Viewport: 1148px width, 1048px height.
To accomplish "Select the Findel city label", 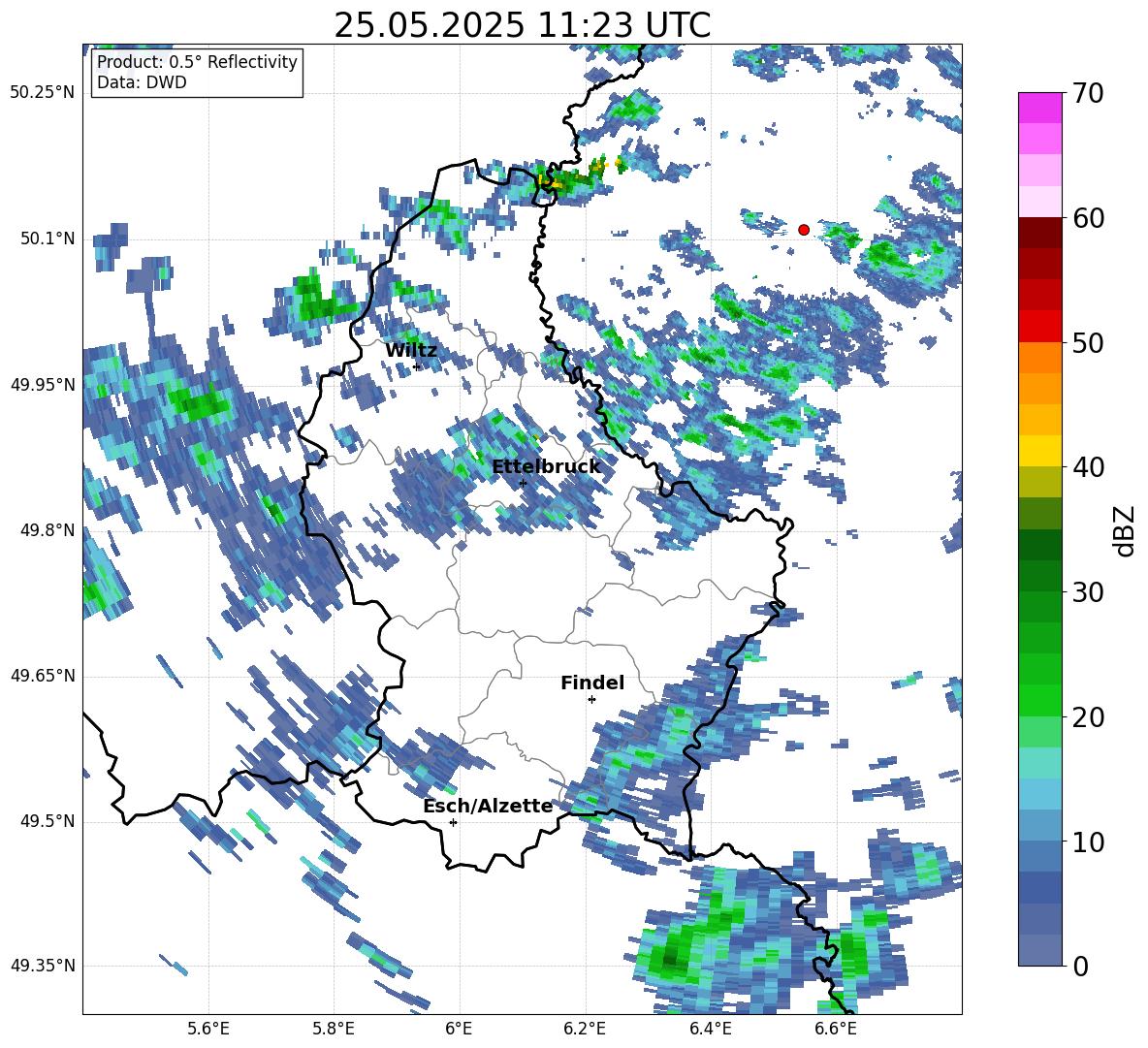I will (592, 683).
